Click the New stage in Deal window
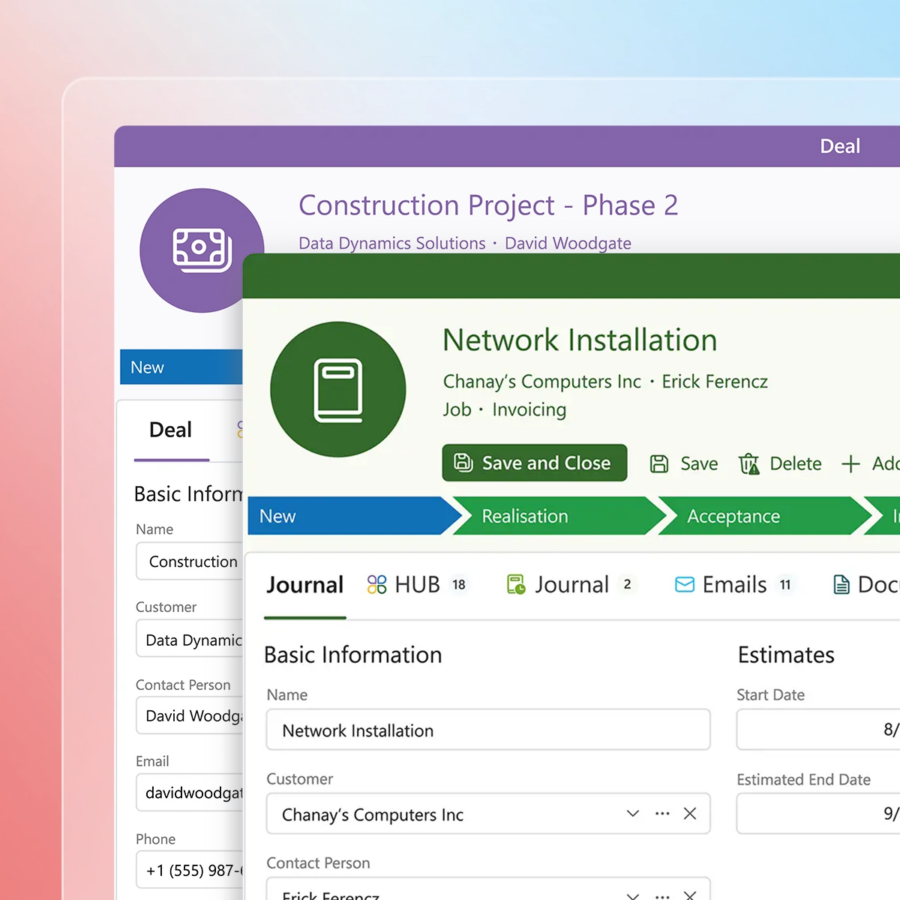900x900 pixels. (181, 367)
